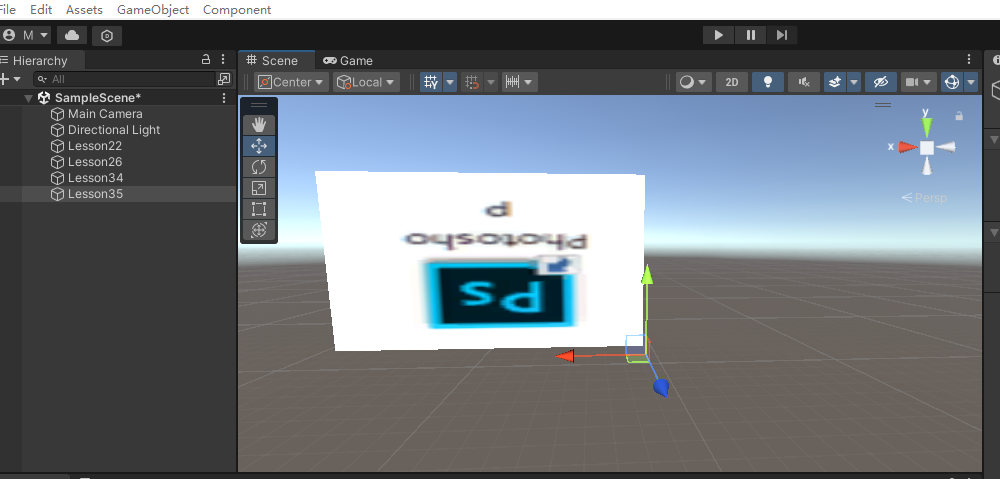Screen dimensions: 1000x479
Task: Click the Play button
Action: click(719, 35)
